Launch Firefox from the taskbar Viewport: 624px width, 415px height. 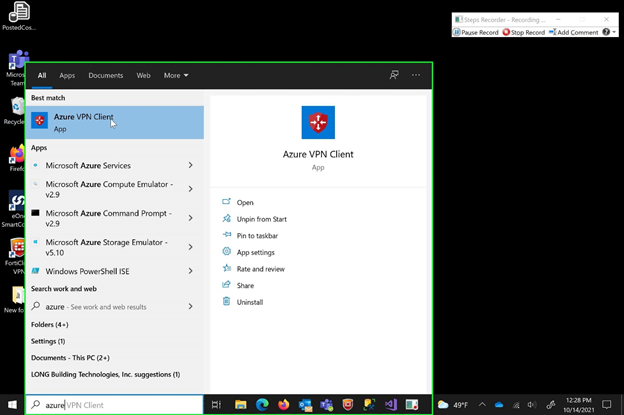(283, 405)
